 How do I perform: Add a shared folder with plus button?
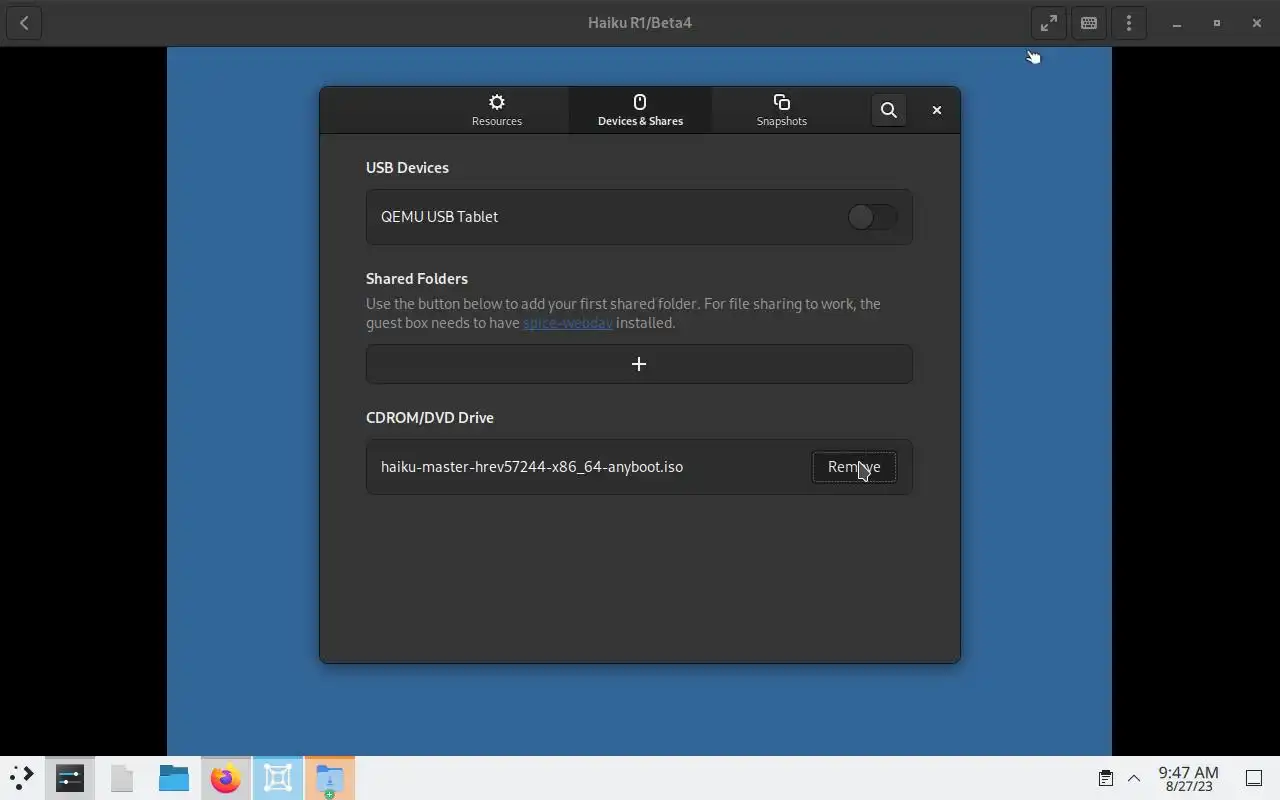639,364
